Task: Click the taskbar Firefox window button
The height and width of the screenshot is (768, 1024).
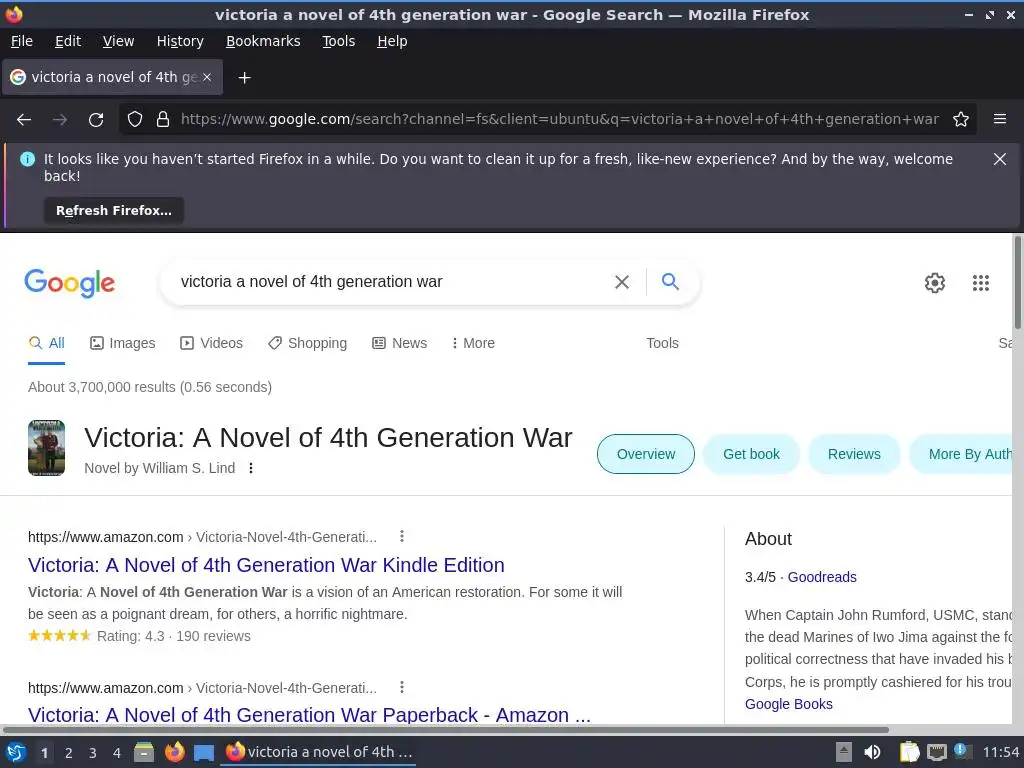Action: (x=319, y=752)
